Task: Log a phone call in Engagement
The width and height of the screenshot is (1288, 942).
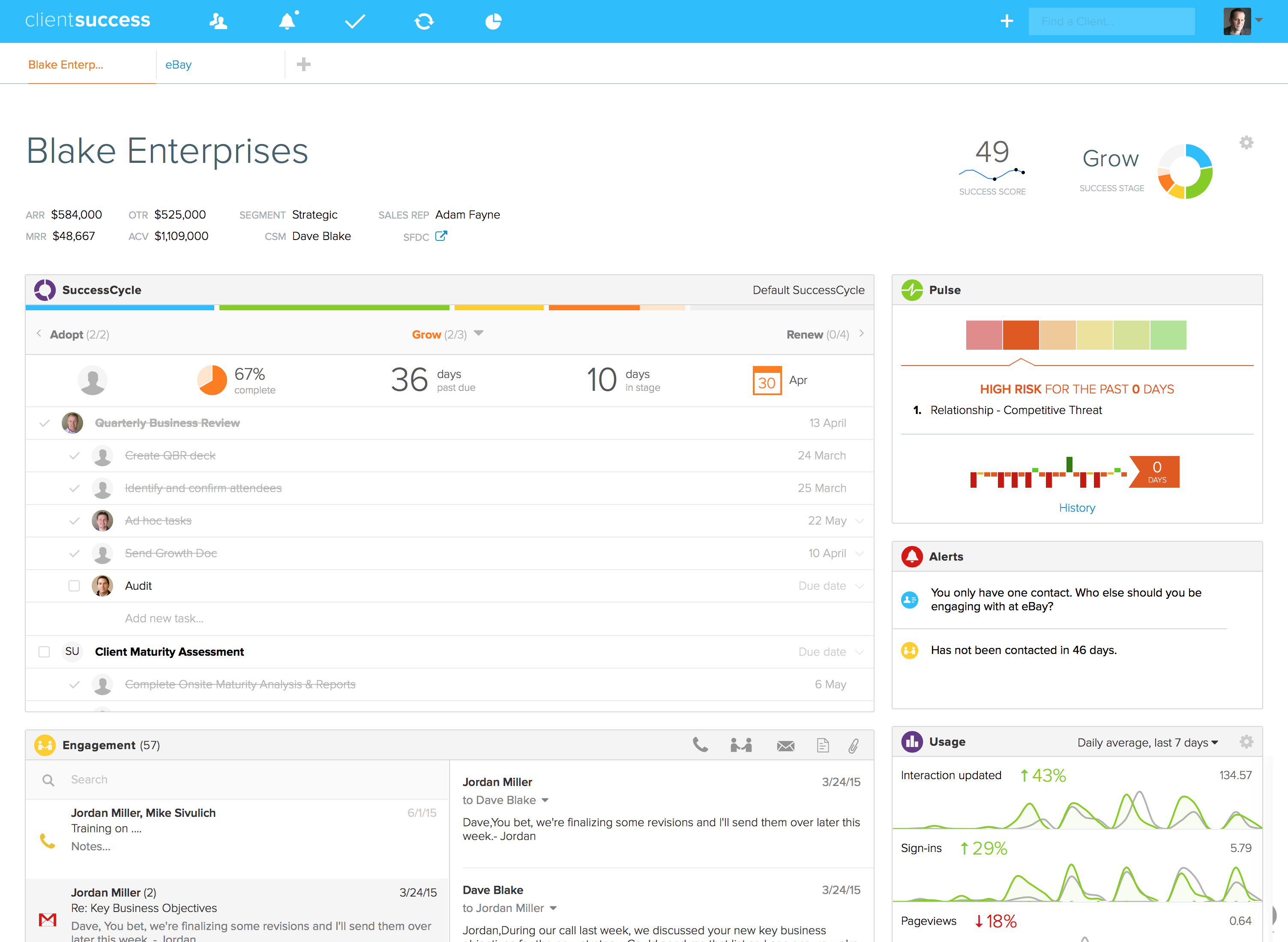Action: (700, 745)
